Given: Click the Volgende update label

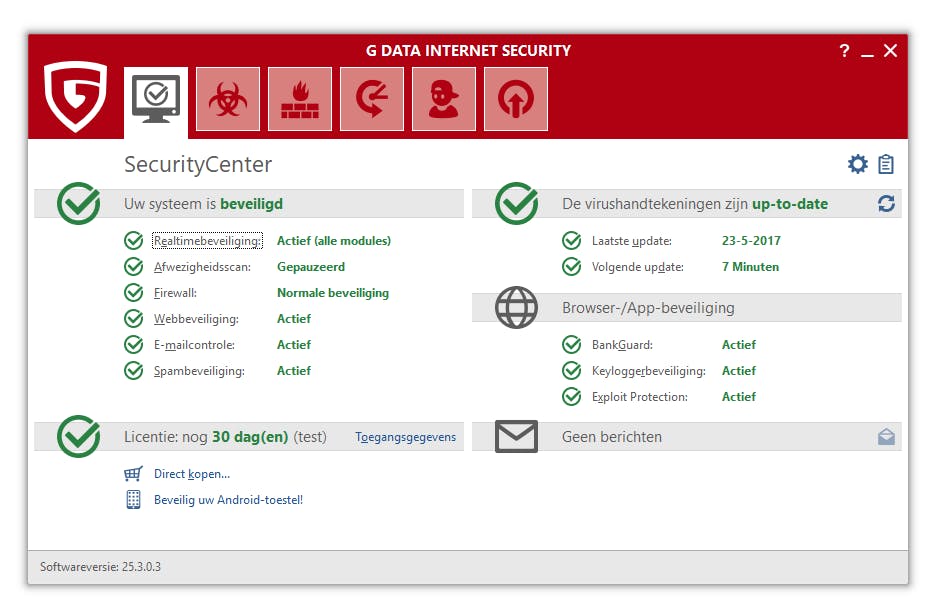Looking at the screenshot, I should pos(638,267).
